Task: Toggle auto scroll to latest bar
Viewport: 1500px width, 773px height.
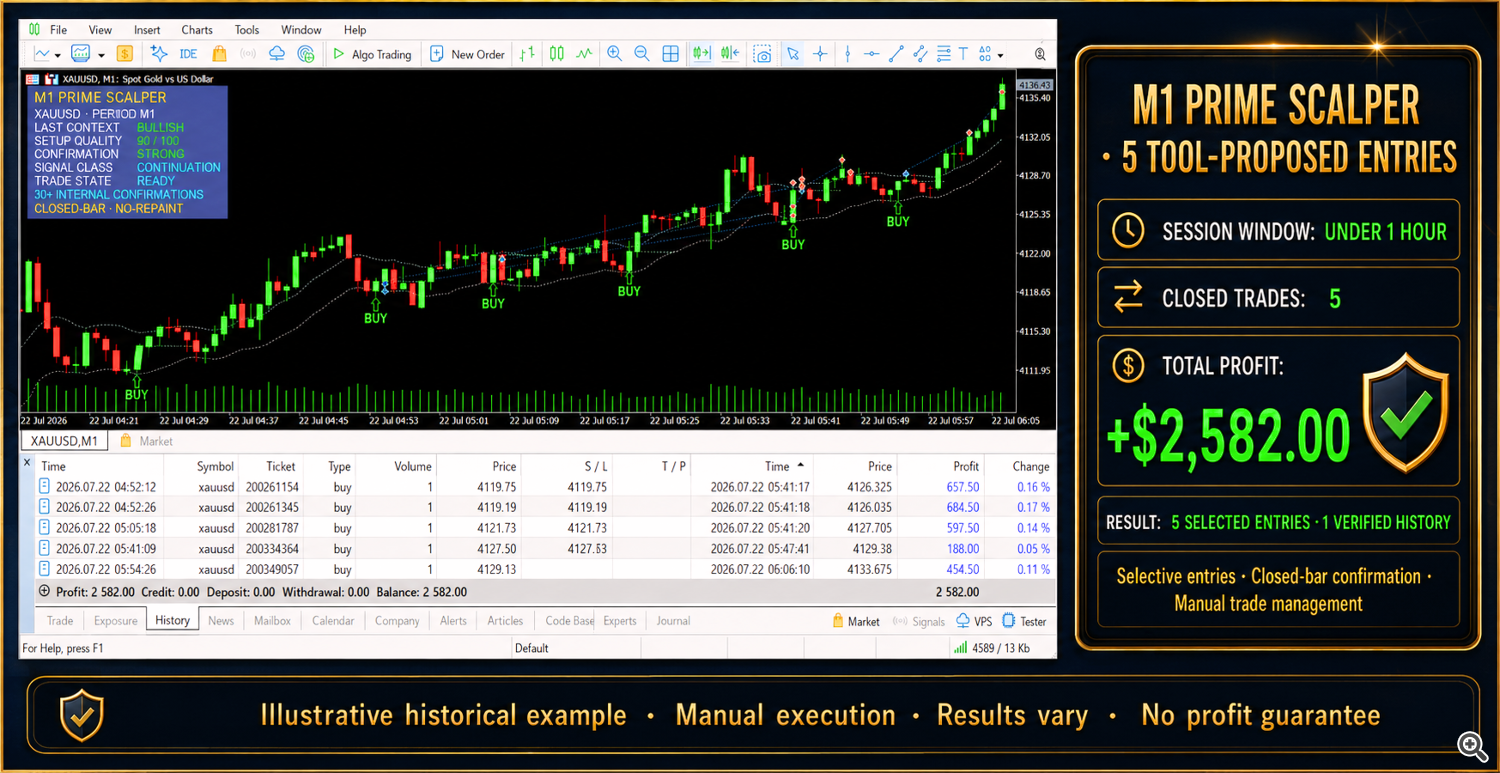Action: (702, 54)
